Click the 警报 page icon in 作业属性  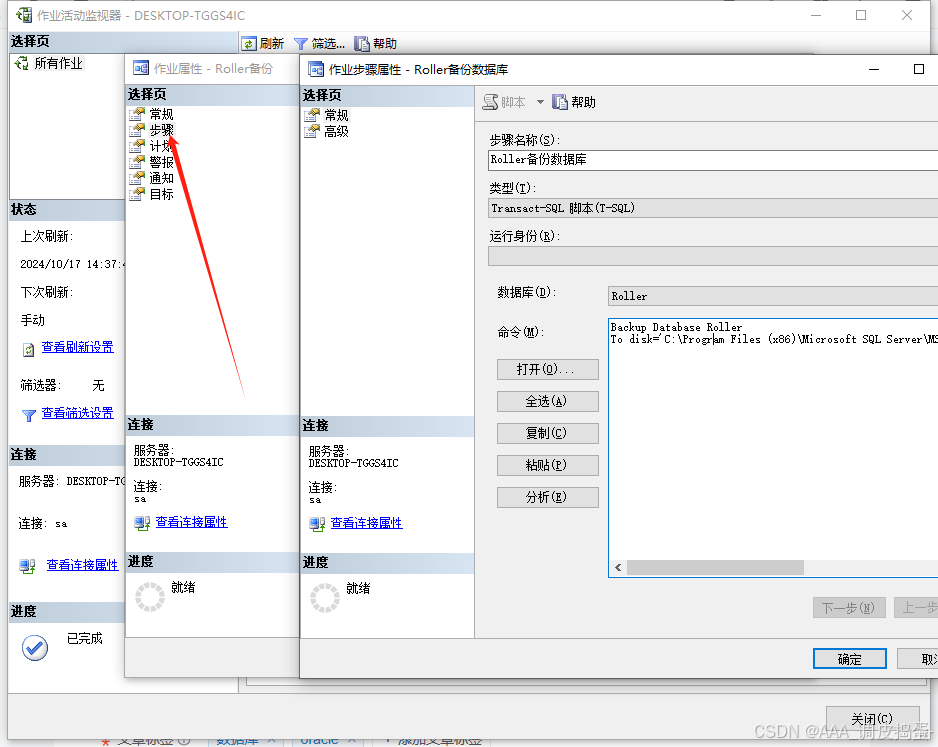click(x=138, y=162)
